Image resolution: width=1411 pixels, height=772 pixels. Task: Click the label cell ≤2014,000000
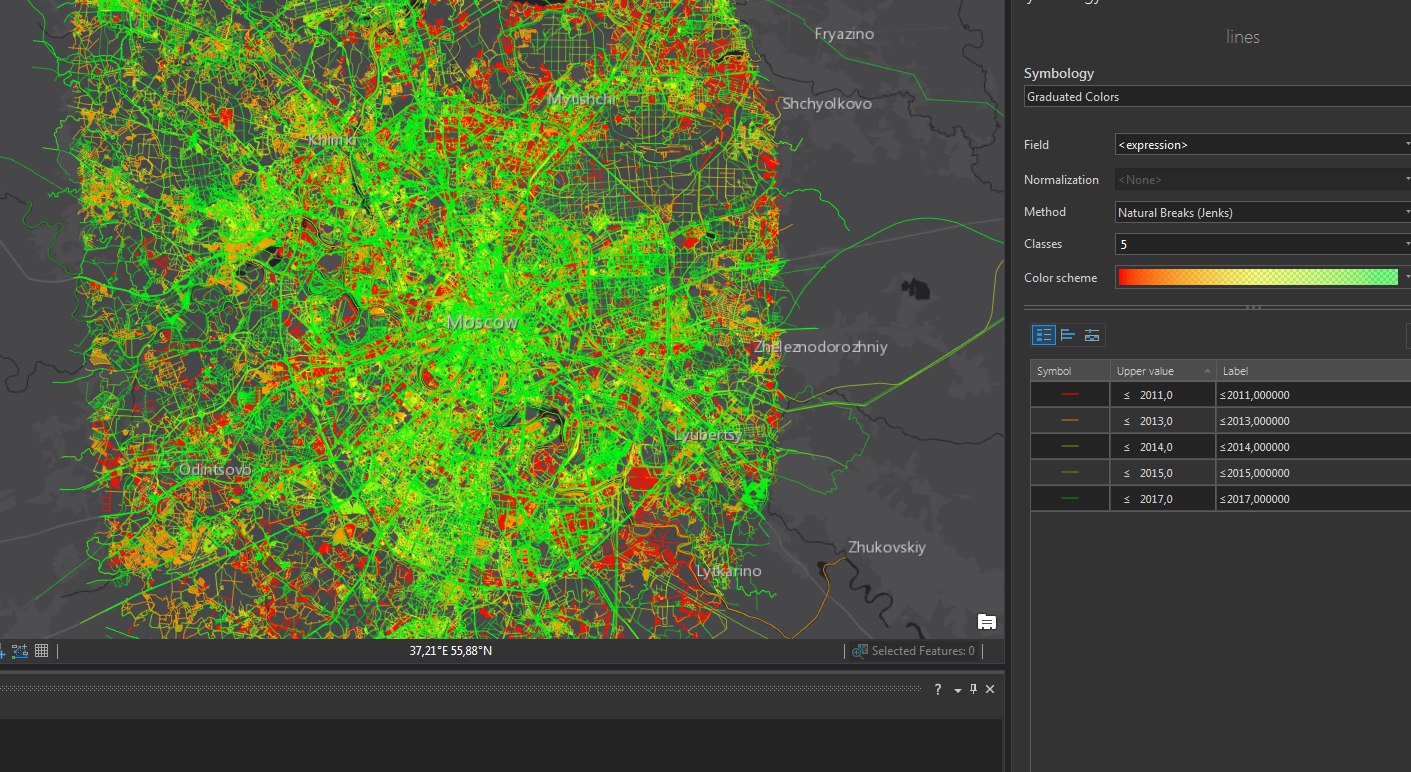1313,447
